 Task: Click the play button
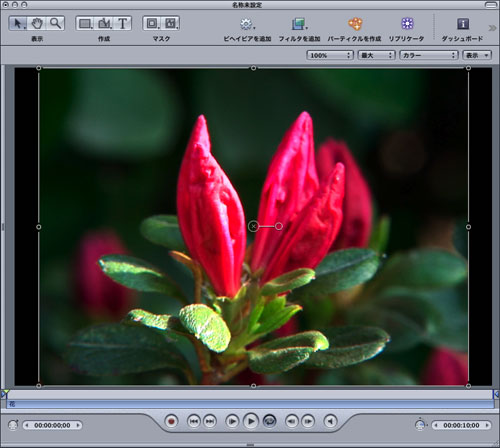point(251,422)
